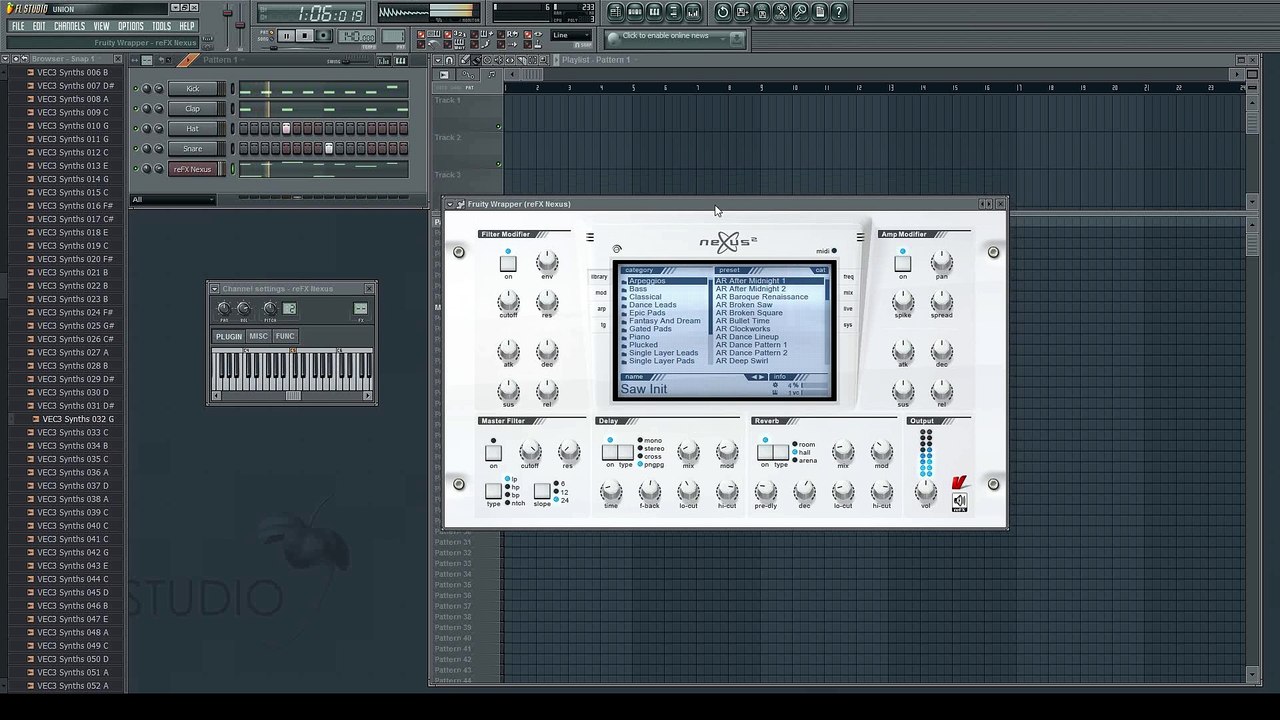Click the Reverb pre-dly knob
This screenshot has width=1280, height=720.
(x=765, y=490)
